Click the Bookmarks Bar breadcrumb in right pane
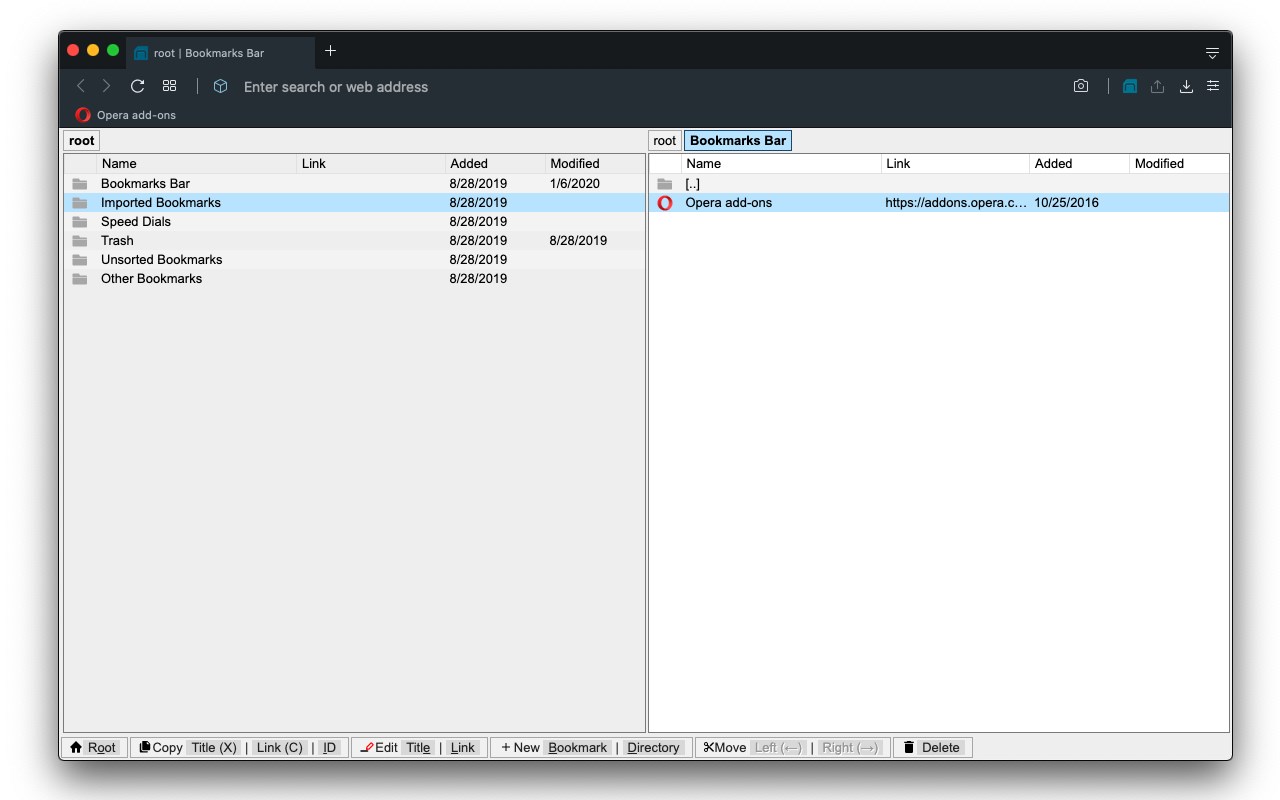Image resolution: width=1280 pixels, height=800 pixels. [x=738, y=141]
